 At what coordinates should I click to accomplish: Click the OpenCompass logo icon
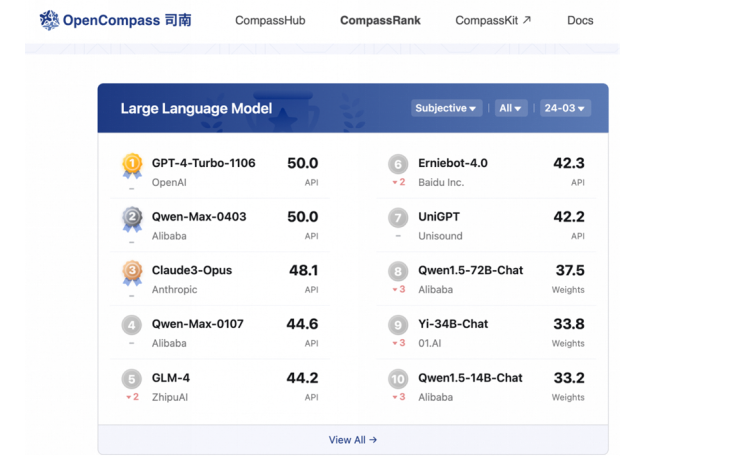pyautogui.click(x=49, y=20)
